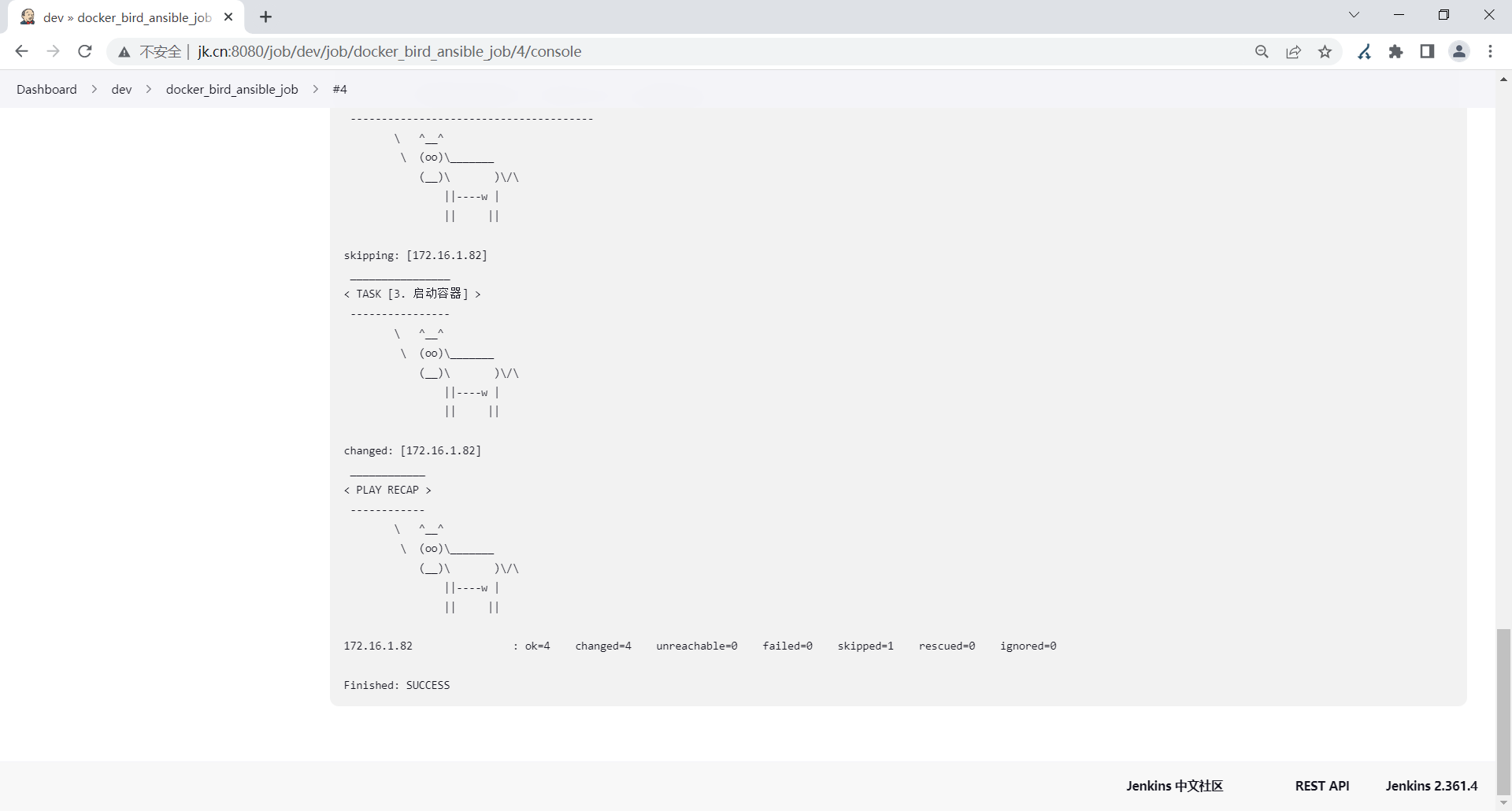The height and width of the screenshot is (811, 1512).
Task: Expand the chevron after docker_bird_ansible_job breadcrumb
Action: coord(316,89)
